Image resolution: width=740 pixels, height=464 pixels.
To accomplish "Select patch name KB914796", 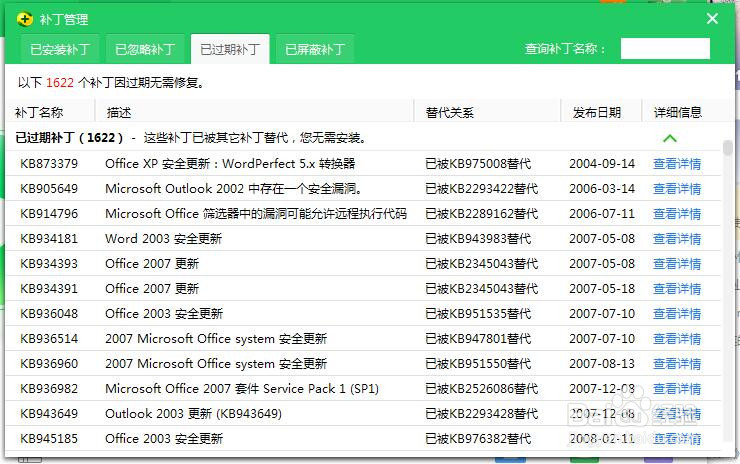I will click(49, 214).
